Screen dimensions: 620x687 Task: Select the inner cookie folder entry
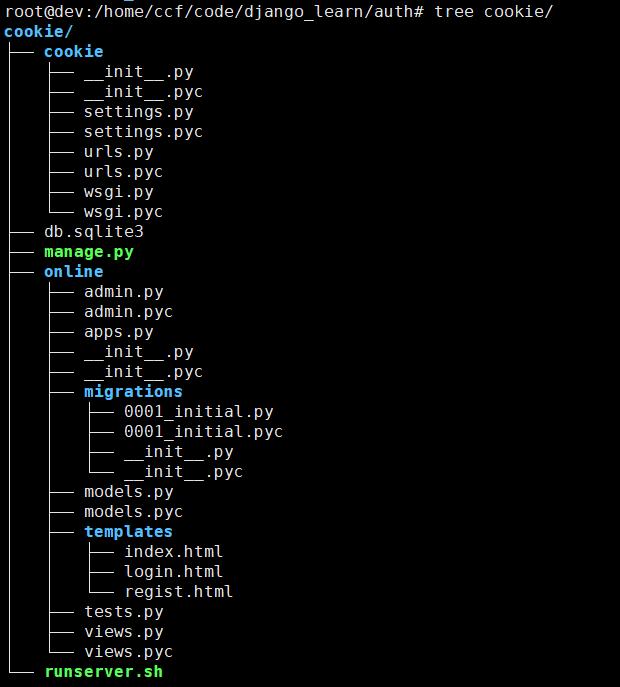[74, 52]
